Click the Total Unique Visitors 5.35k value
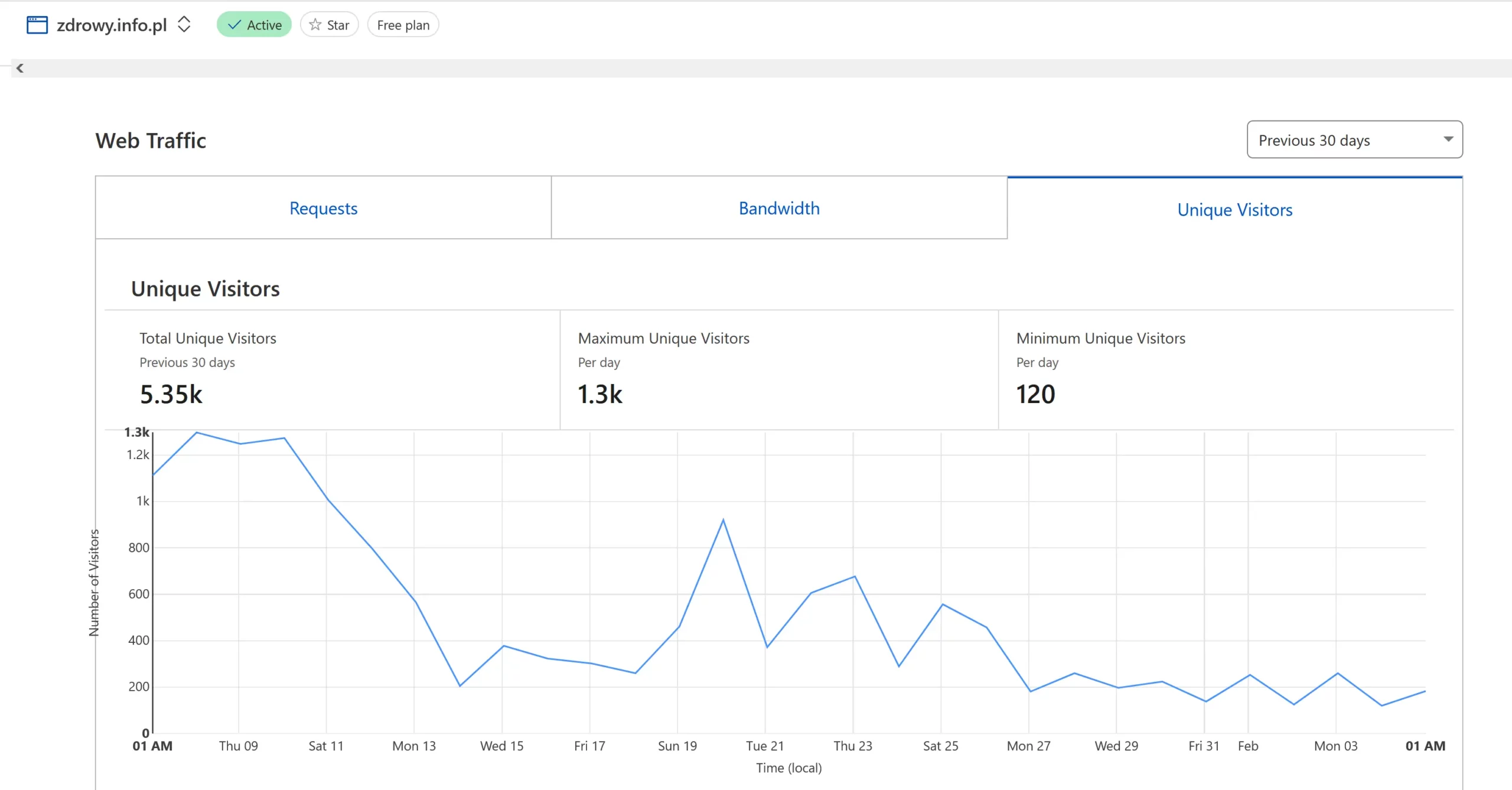 coord(171,394)
